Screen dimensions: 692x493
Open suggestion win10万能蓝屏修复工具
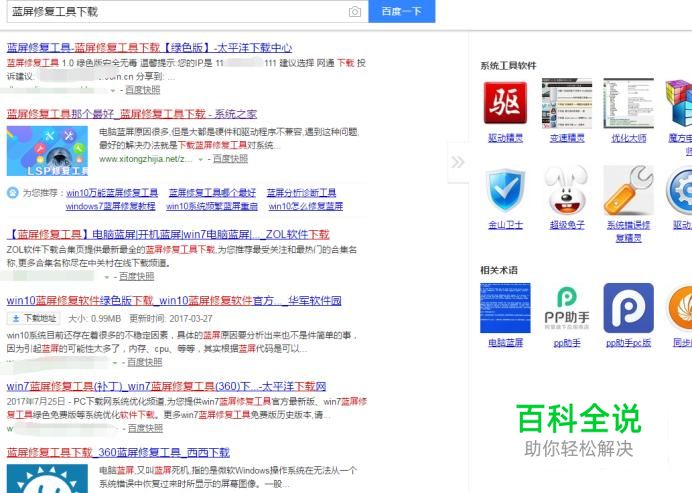tap(112, 193)
